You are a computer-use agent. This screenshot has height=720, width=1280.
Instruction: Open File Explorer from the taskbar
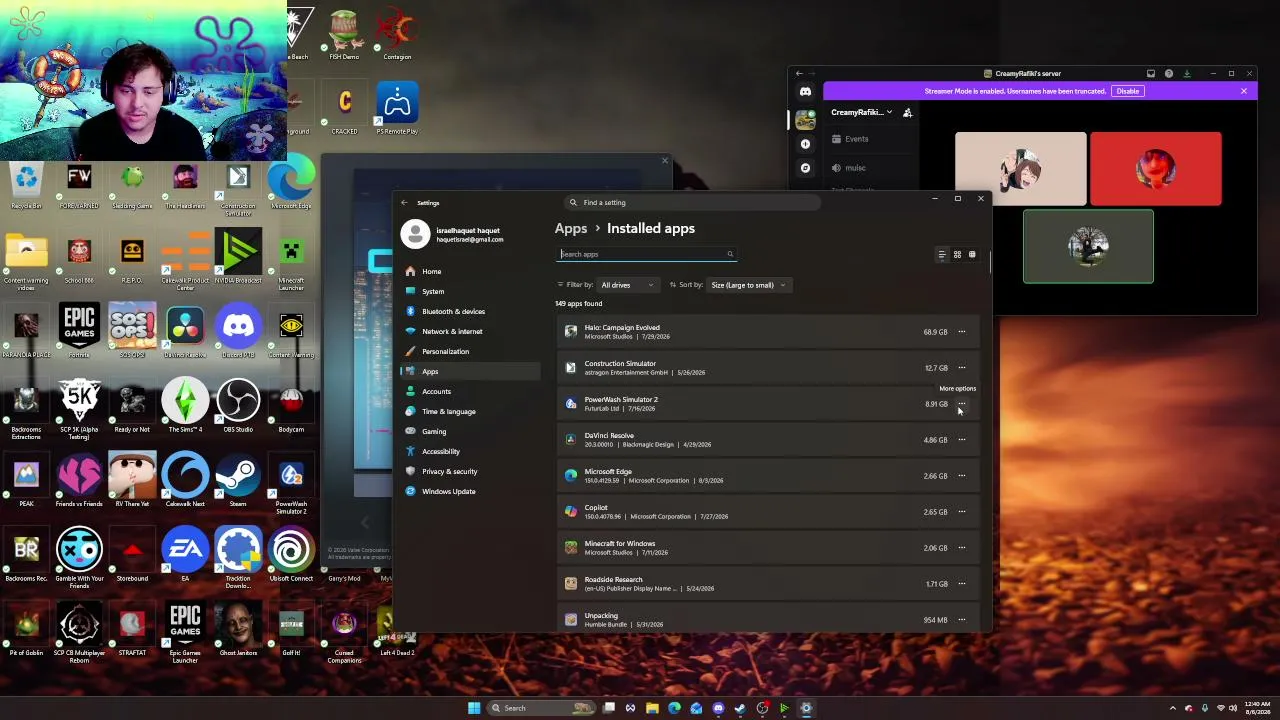click(652, 708)
